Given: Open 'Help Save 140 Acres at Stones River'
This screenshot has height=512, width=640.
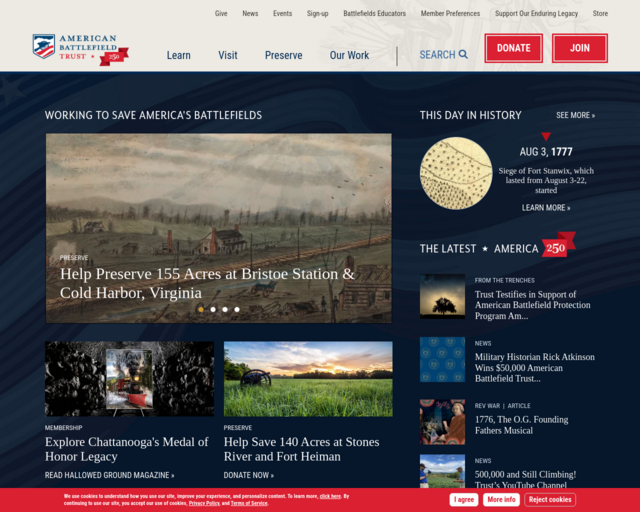Looking at the screenshot, I should 301,449.
